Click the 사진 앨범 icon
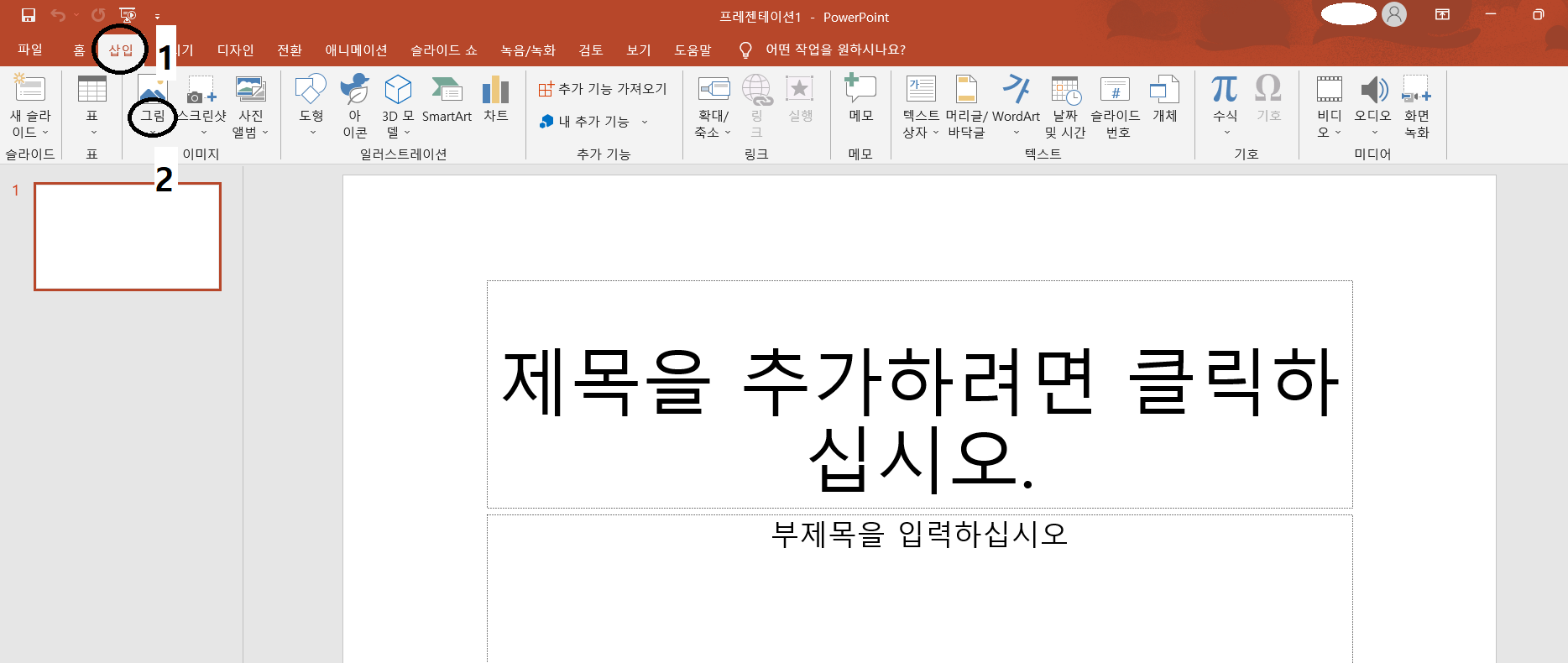The image size is (1568, 663). point(251,89)
